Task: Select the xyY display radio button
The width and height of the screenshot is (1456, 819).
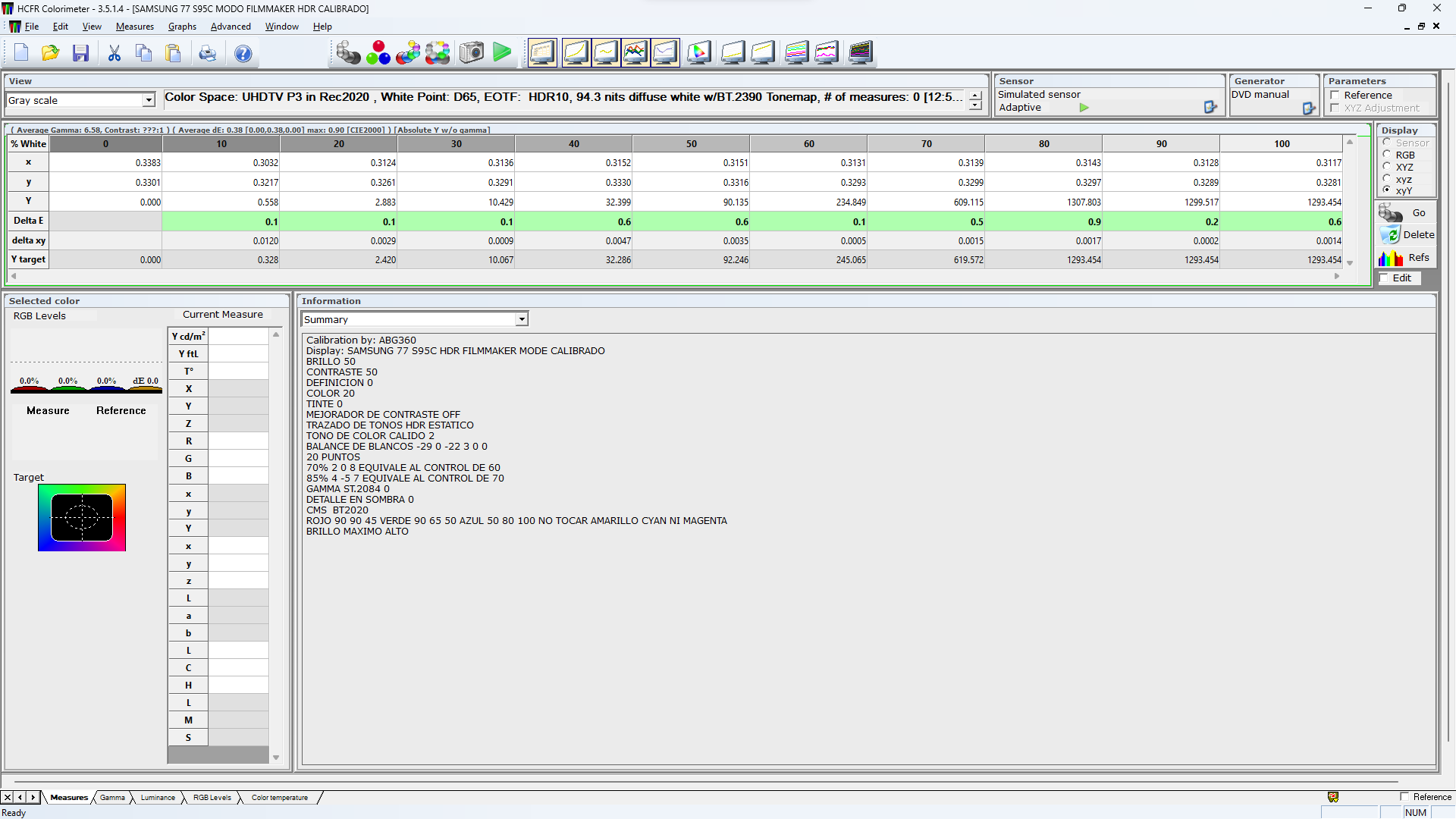Action: pyautogui.click(x=1387, y=190)
